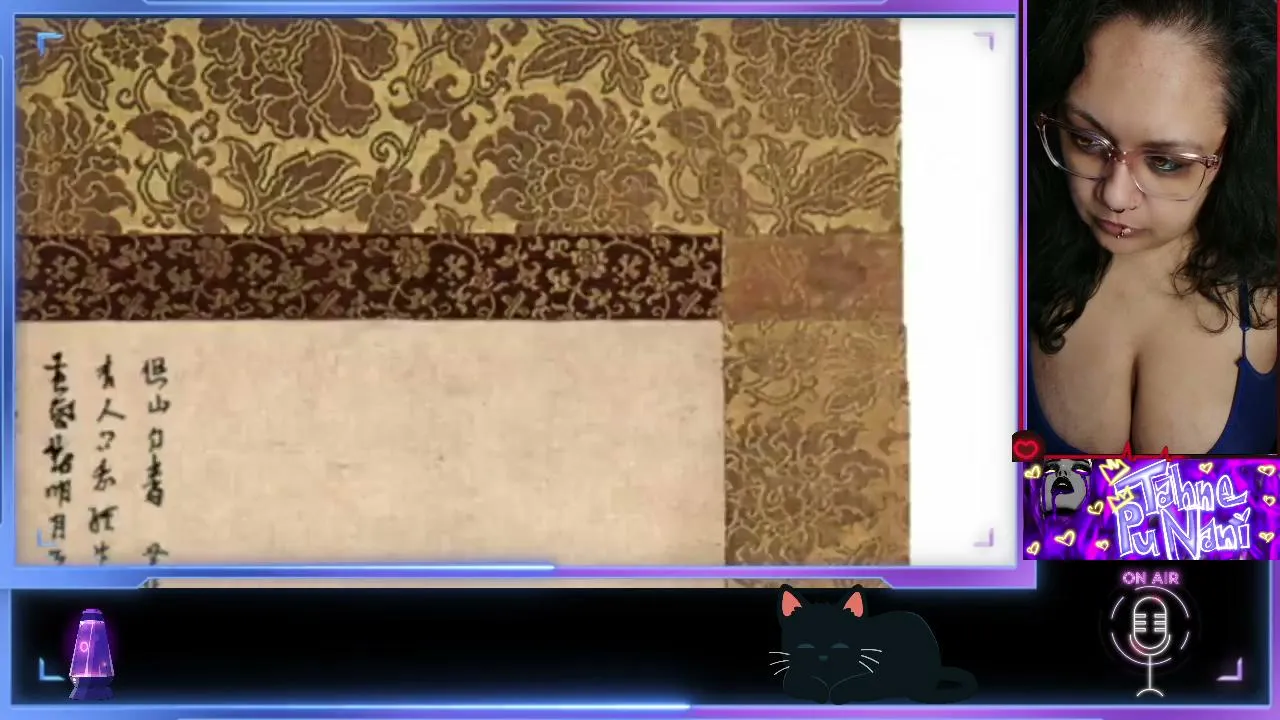Select the "ON AIR" label
The height and width of the screenshot is (720, 1280).
[x=1150, y=578]
